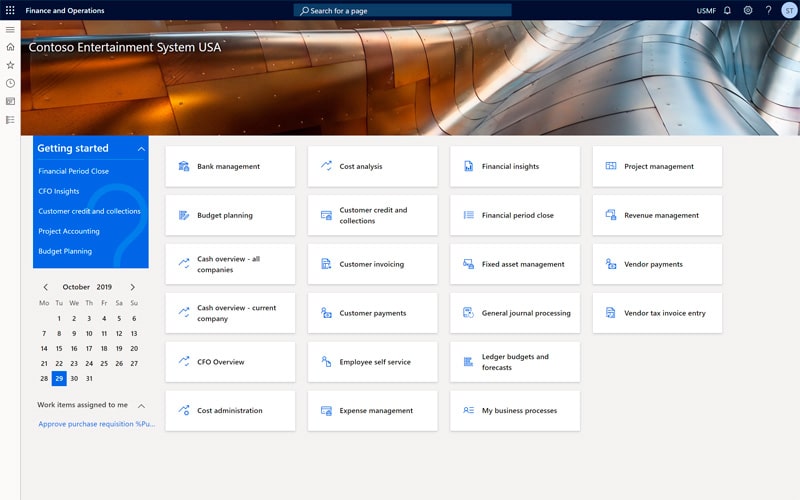This screenshot has height=500, width=800.
Task: Select October 29 on the calendar
Action: tap(59, 379)
